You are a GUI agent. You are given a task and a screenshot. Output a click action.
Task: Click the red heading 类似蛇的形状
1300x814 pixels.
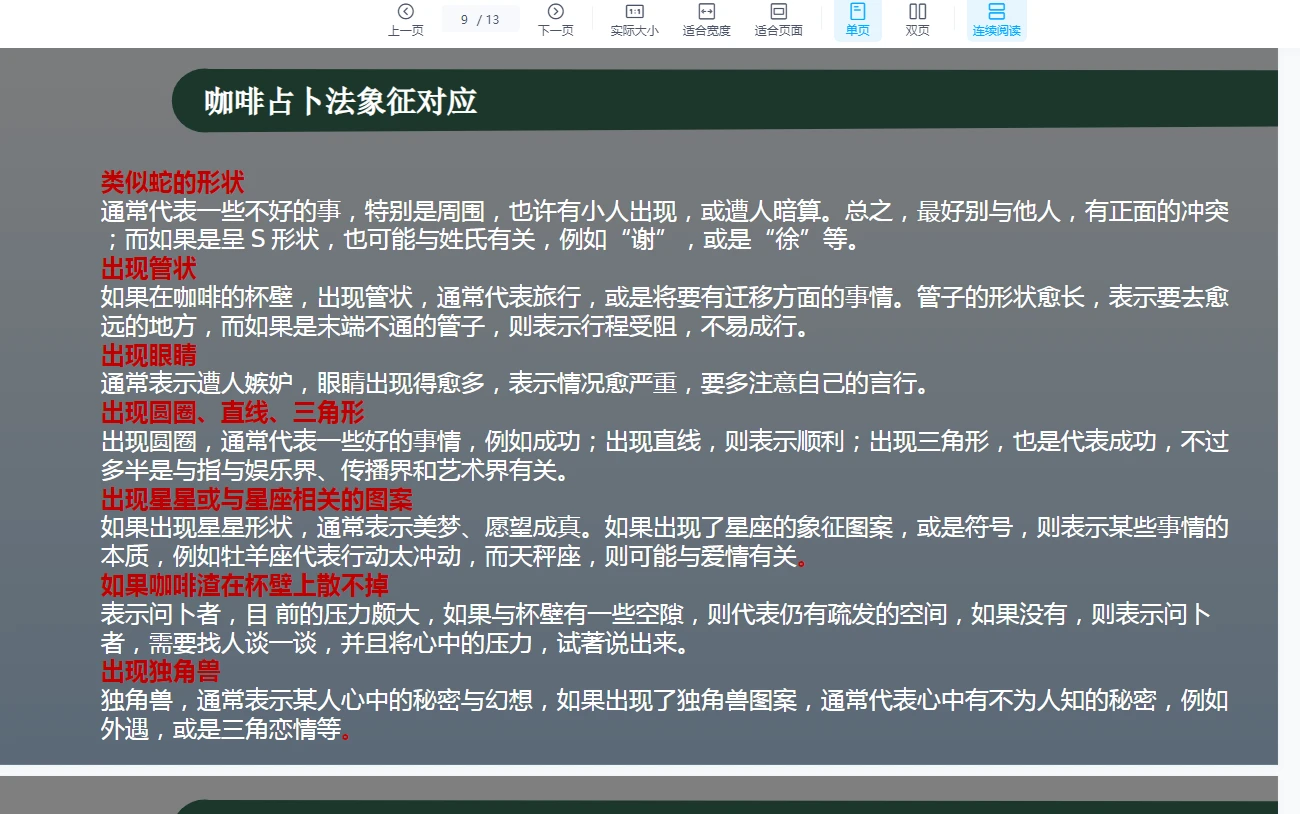[172, 182]
